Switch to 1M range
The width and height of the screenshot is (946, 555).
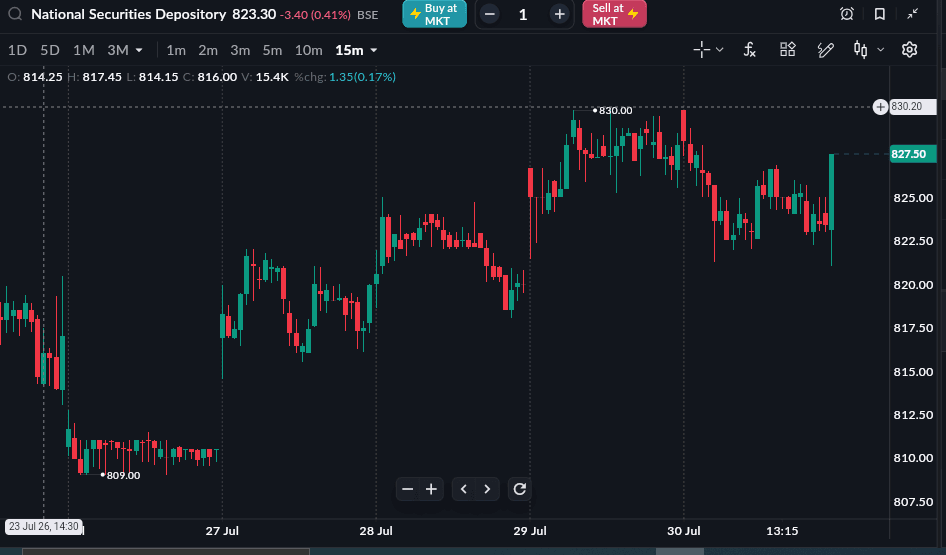click(x=84, y=50)
